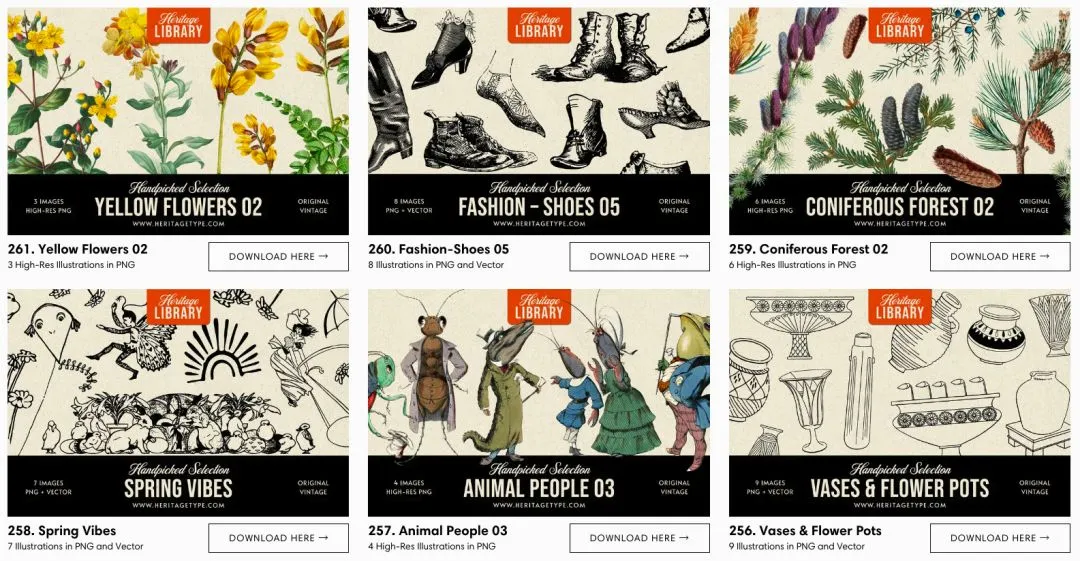Click the title '257. Animal People 03'
Image resolution: width=1080 pixels, height=561 pixels.
pyautogui.click(x=438, y=531)
